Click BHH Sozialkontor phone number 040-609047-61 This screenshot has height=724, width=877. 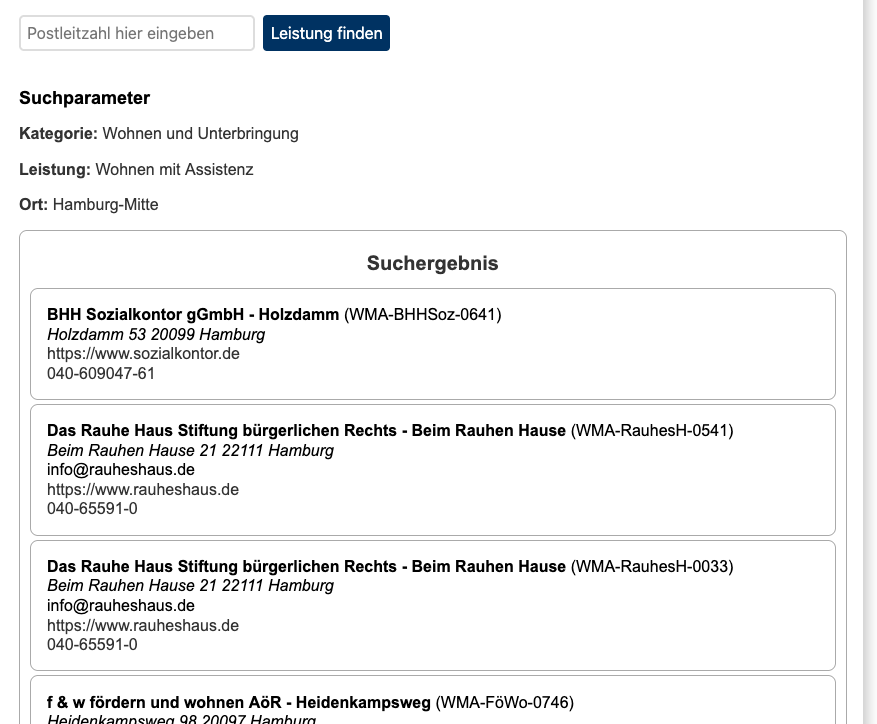click(x=101, y=373)
